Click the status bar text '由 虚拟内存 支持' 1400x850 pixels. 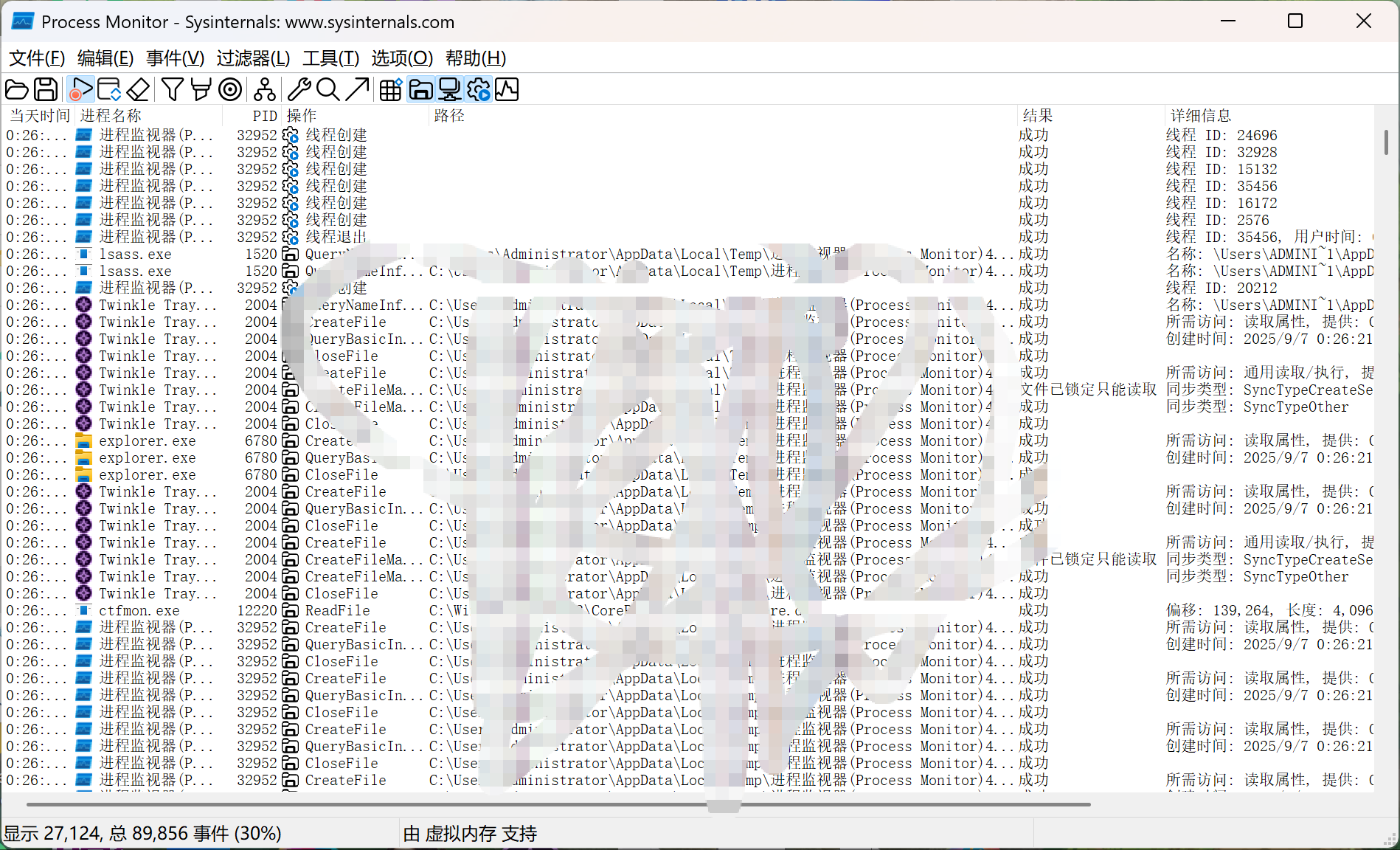click(470, 834)
